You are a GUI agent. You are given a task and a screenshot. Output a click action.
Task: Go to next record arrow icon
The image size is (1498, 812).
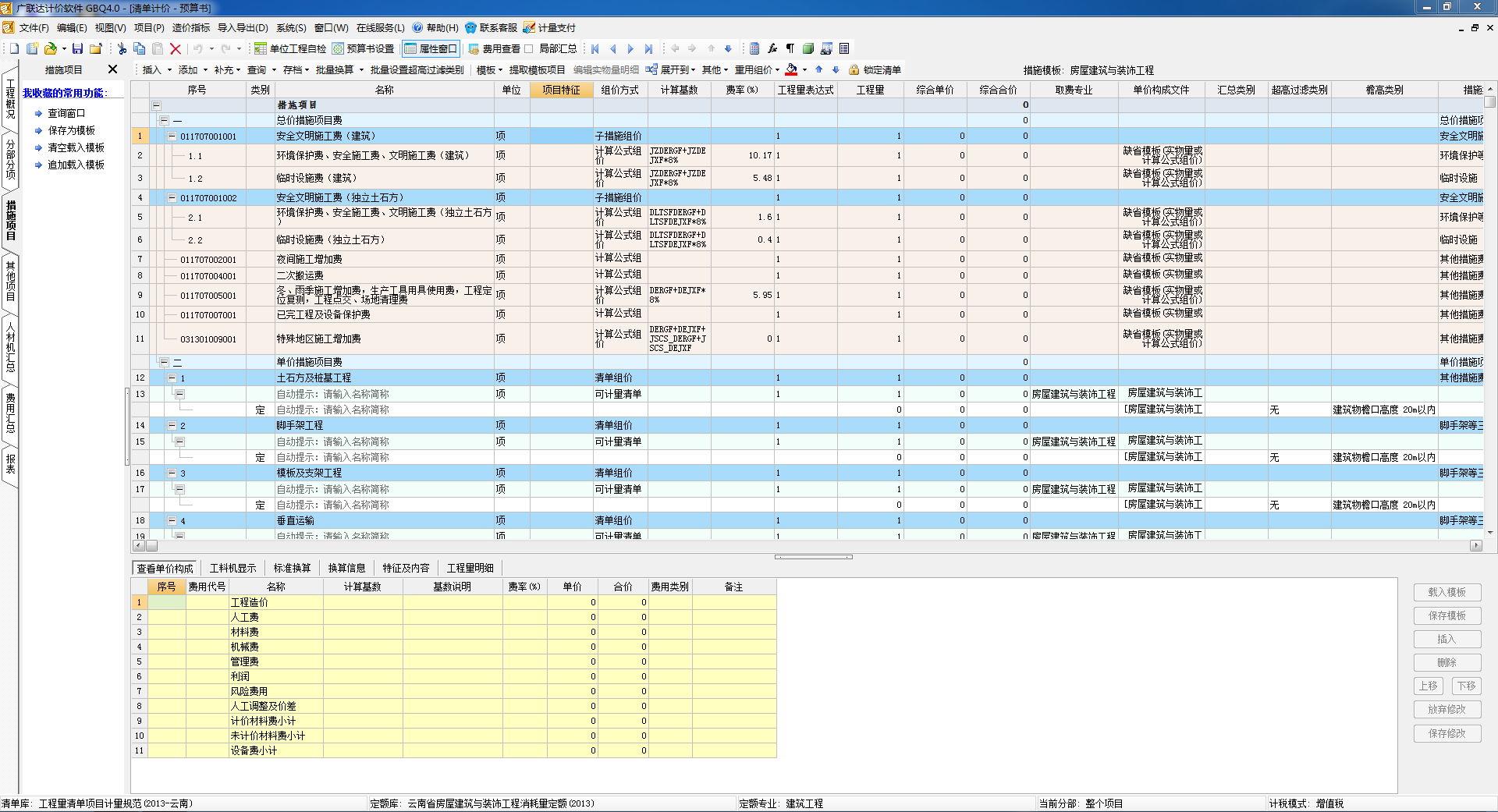(630, 48)
